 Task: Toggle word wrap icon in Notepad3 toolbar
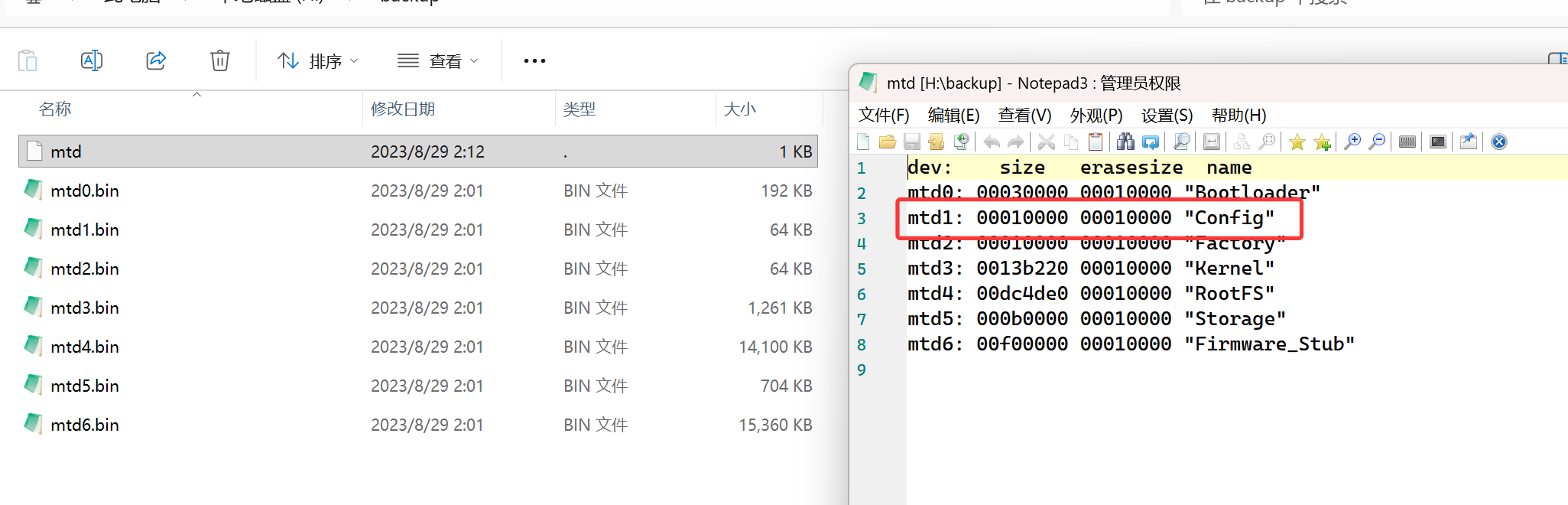point(1212,142)
